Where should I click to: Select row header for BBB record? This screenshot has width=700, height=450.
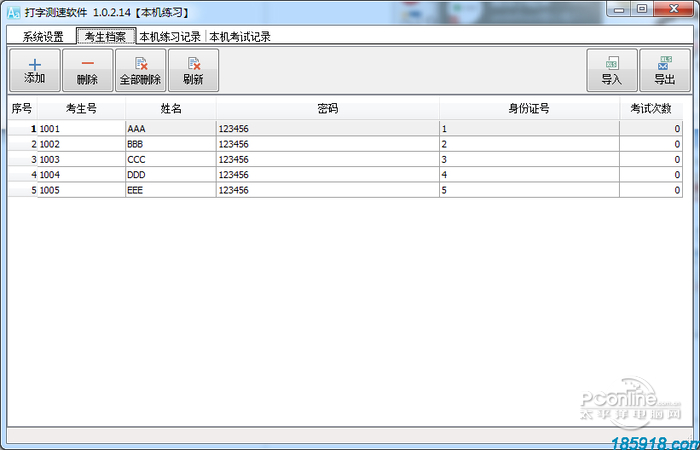point(23,144)
